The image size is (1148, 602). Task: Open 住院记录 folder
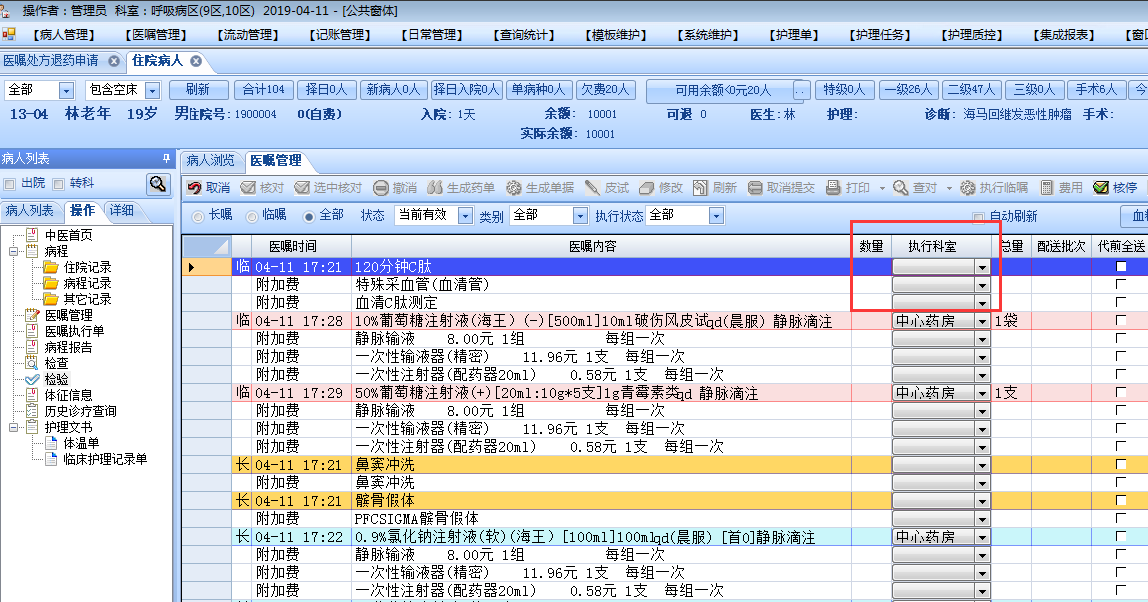coord(87,267)
